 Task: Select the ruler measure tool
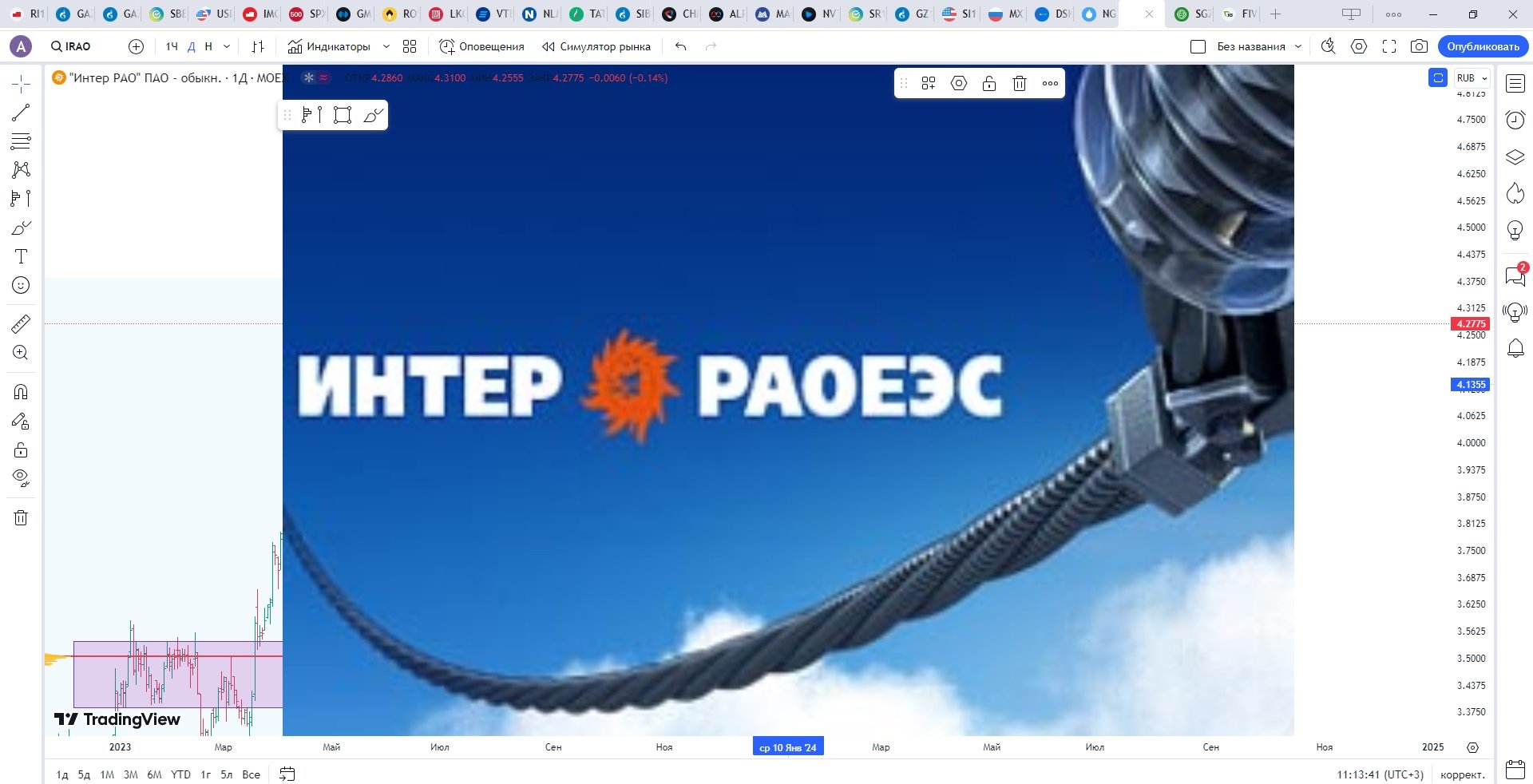point(21,324)
